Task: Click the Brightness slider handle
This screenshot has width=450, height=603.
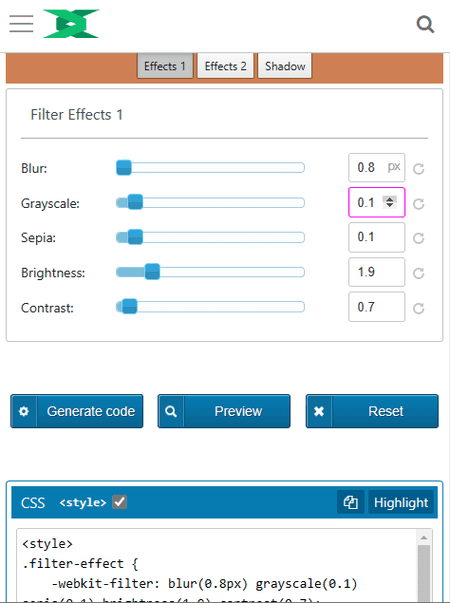Action: point(152,272)
